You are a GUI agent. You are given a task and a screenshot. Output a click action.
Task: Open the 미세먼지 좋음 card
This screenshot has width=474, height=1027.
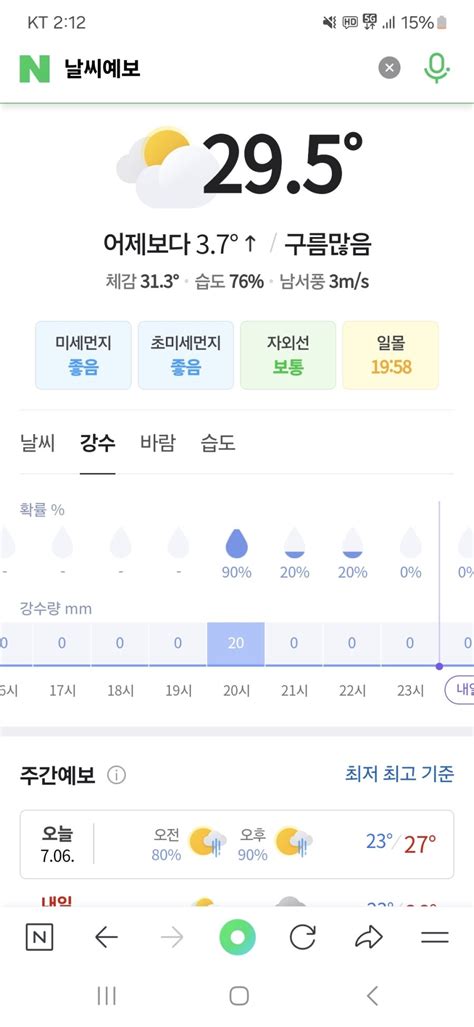coord(83,355)
